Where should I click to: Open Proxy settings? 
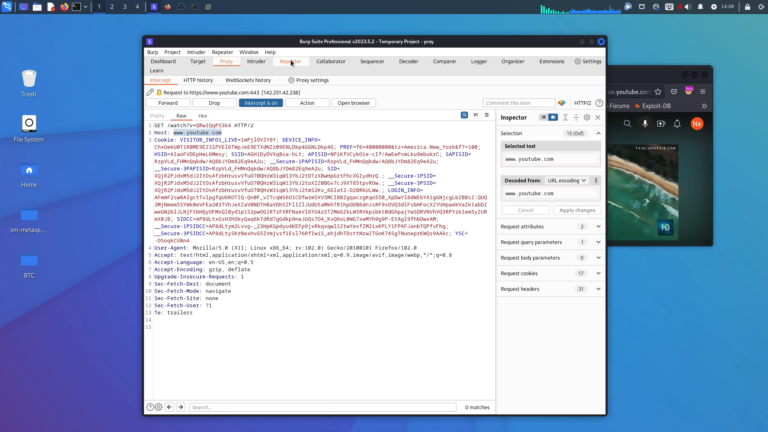click(x=309, y=80)
